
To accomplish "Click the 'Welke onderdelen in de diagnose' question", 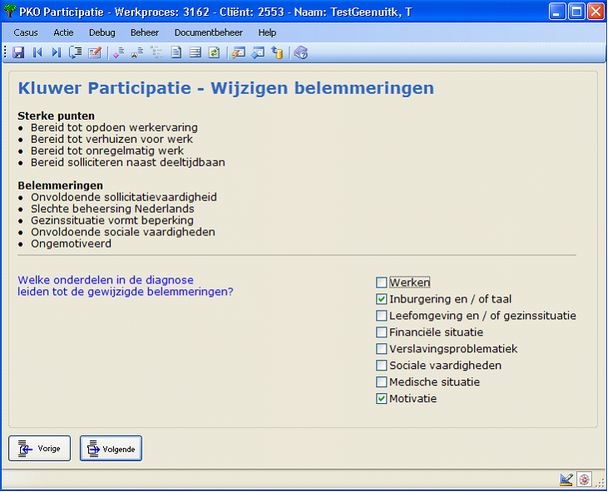I will coord(105,280).
